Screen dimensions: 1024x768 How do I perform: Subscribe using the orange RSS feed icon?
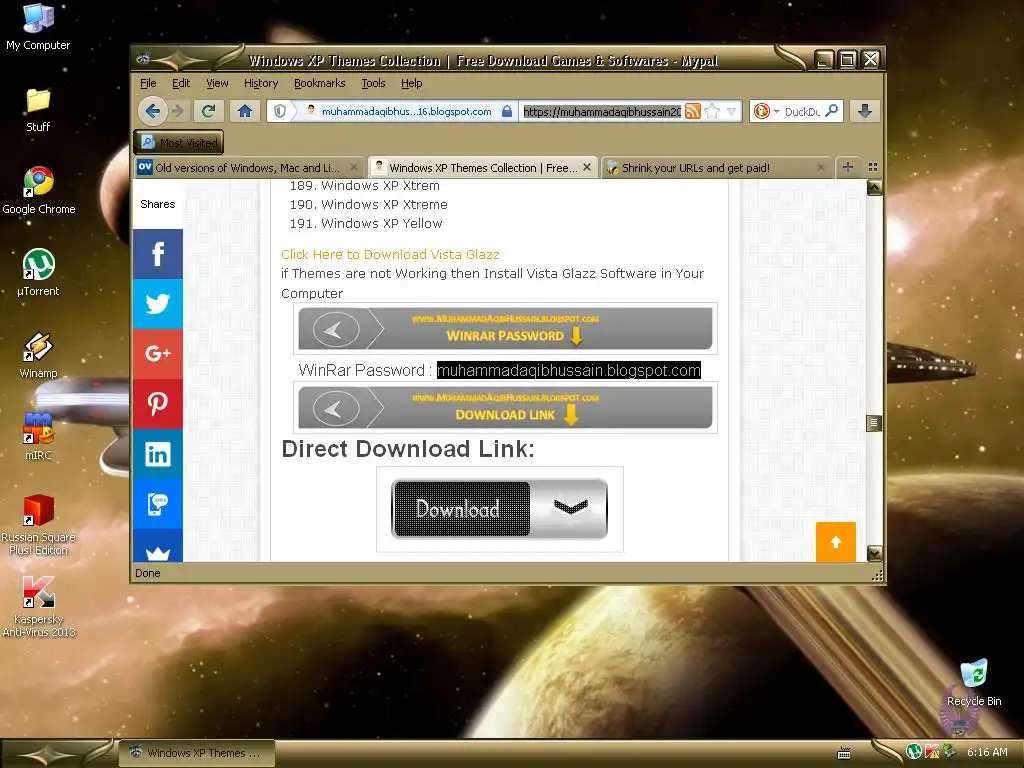click(693, 111)
